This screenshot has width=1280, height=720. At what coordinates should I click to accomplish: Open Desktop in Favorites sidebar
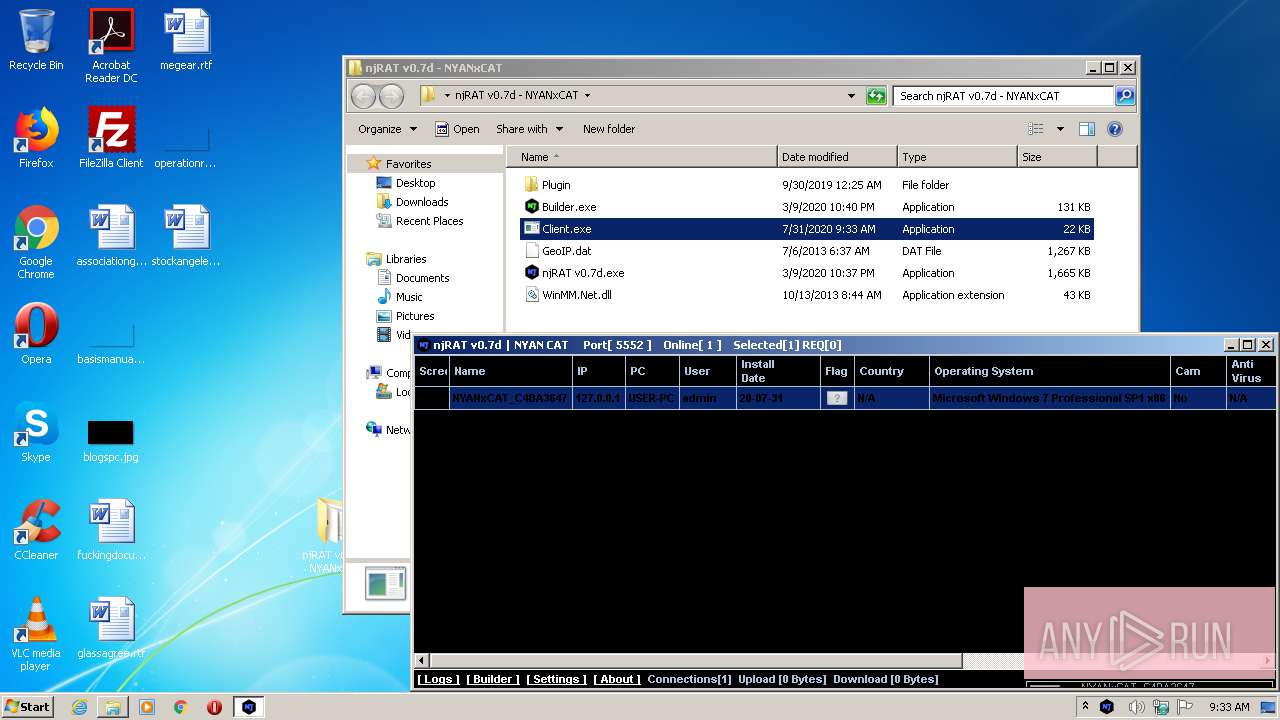406,183
